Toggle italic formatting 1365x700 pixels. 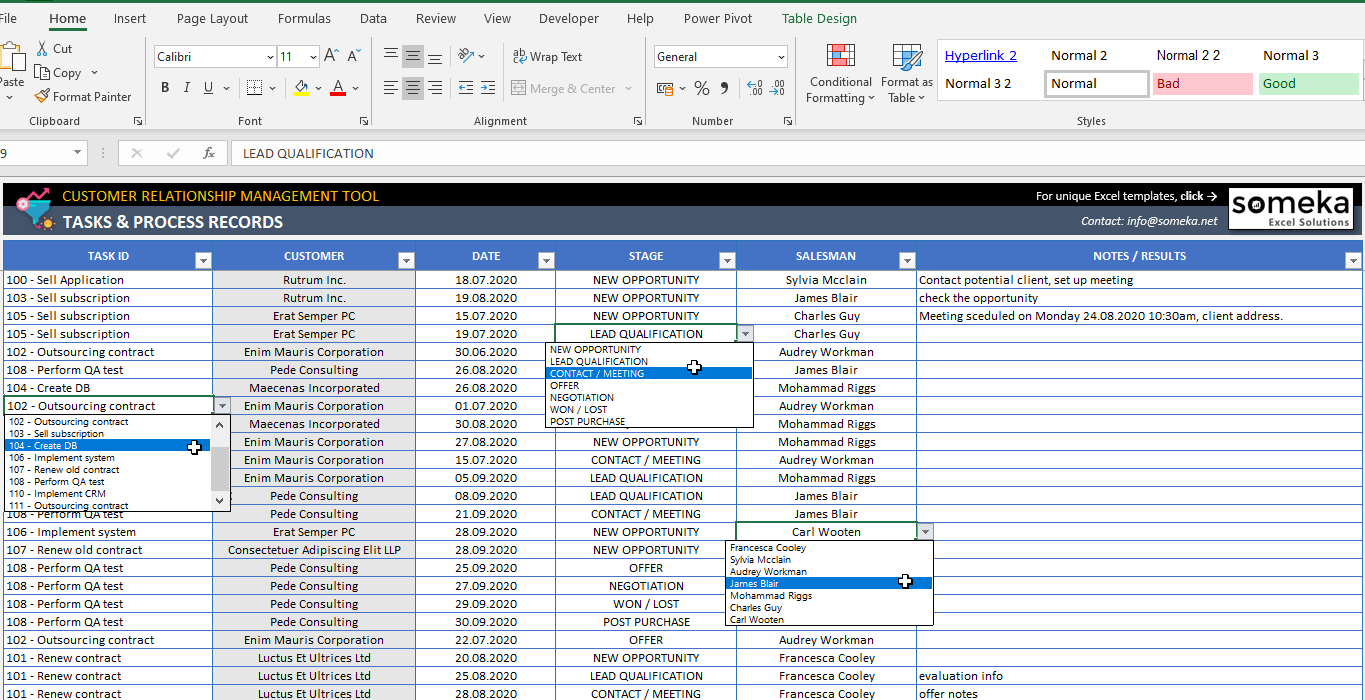[186, 88]
